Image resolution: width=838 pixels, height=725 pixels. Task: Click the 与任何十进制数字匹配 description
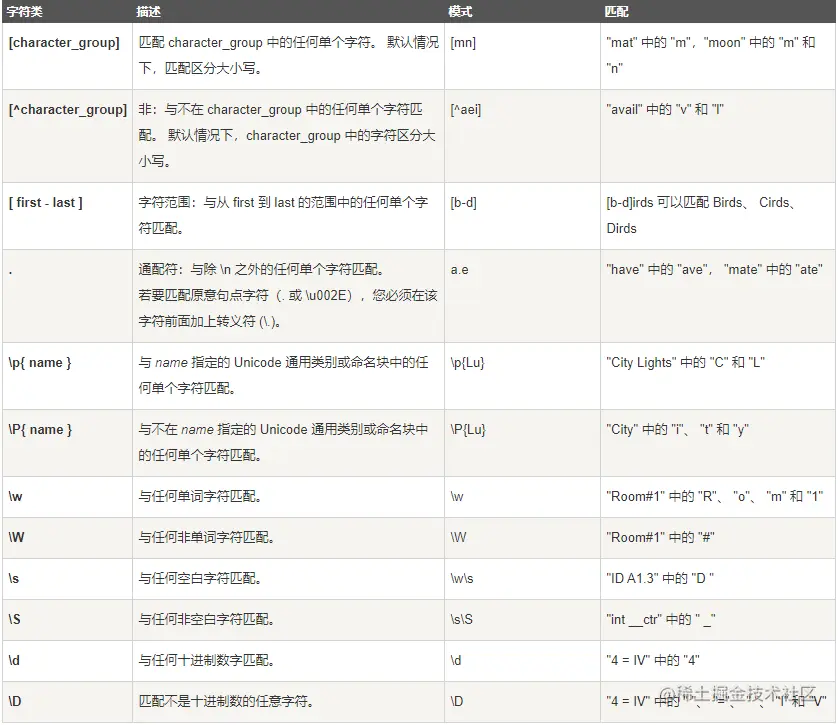tap(289, 660)
